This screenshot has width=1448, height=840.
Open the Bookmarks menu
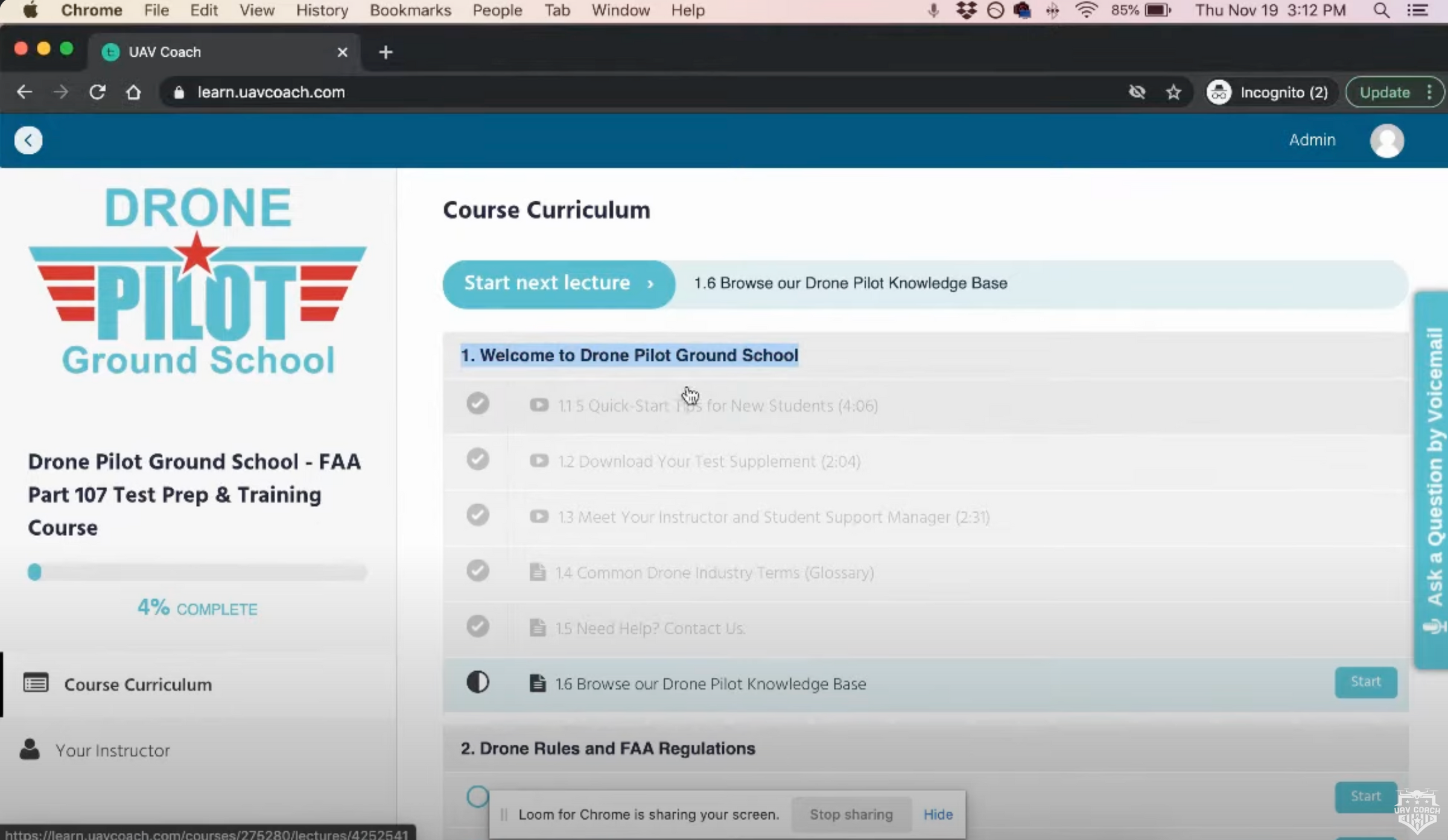(410, 10)
